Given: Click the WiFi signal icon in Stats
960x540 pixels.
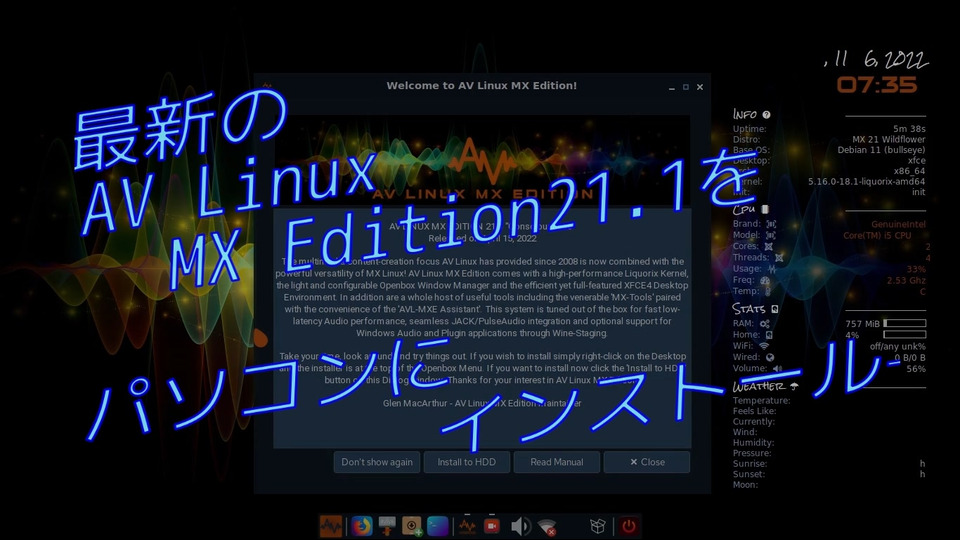Looking at the screenshot, I should (x=764, y=346).
